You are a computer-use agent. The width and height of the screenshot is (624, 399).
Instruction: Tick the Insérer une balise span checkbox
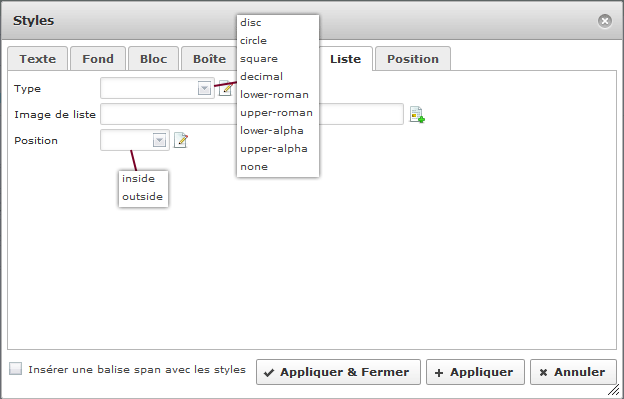16,369
